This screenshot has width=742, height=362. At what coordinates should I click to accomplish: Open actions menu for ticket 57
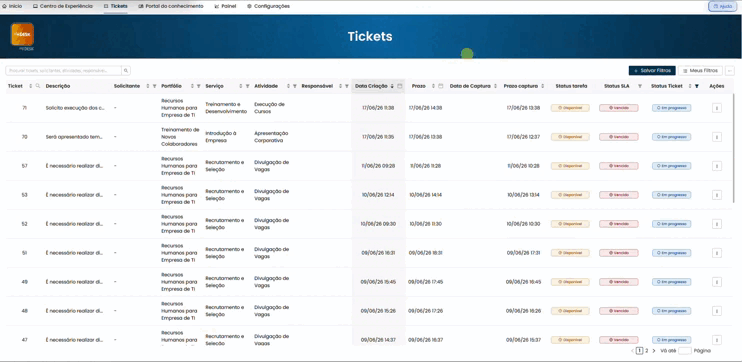[716, 166]
